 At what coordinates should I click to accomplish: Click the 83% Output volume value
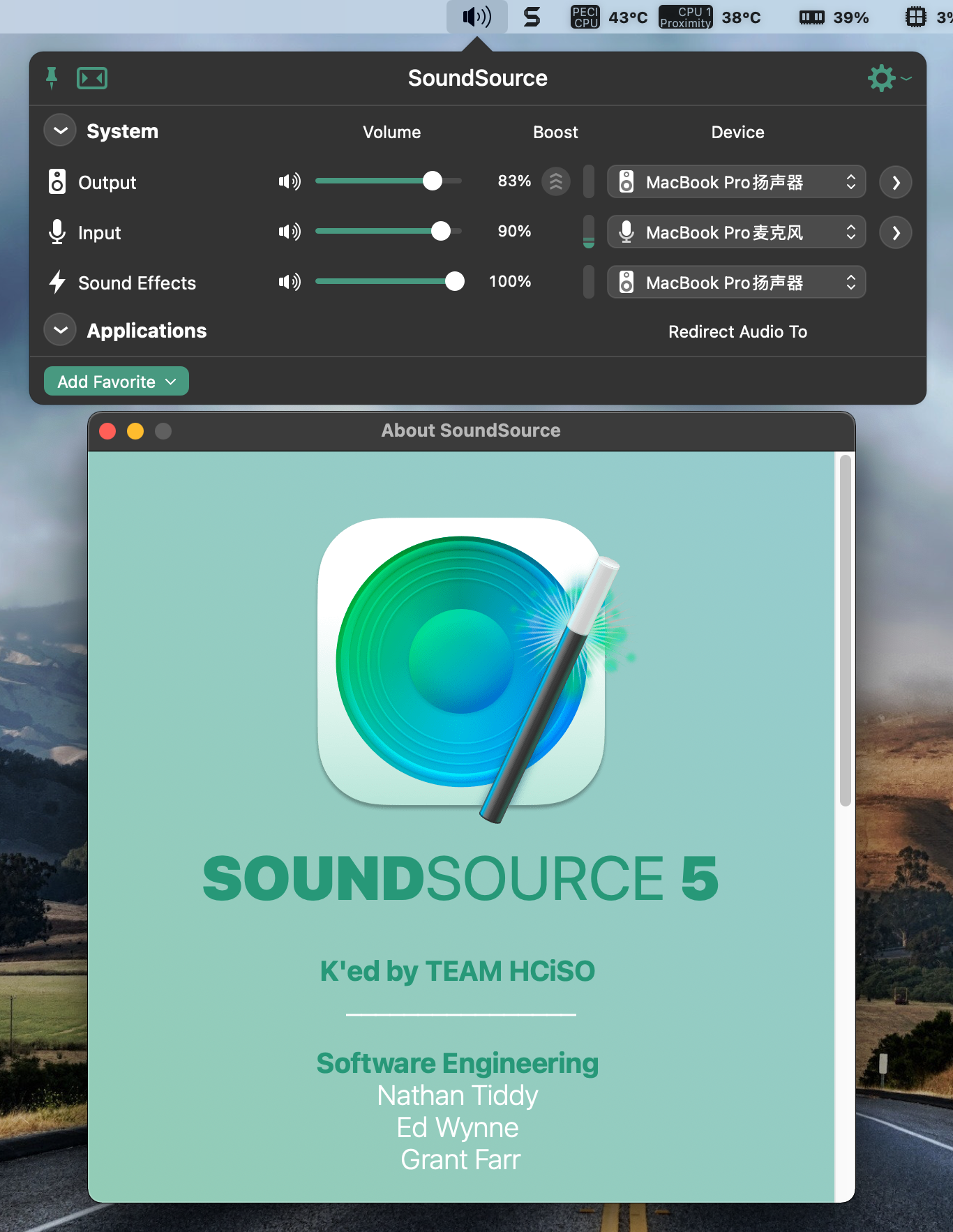pyautogui.click(x=514, y=181)
